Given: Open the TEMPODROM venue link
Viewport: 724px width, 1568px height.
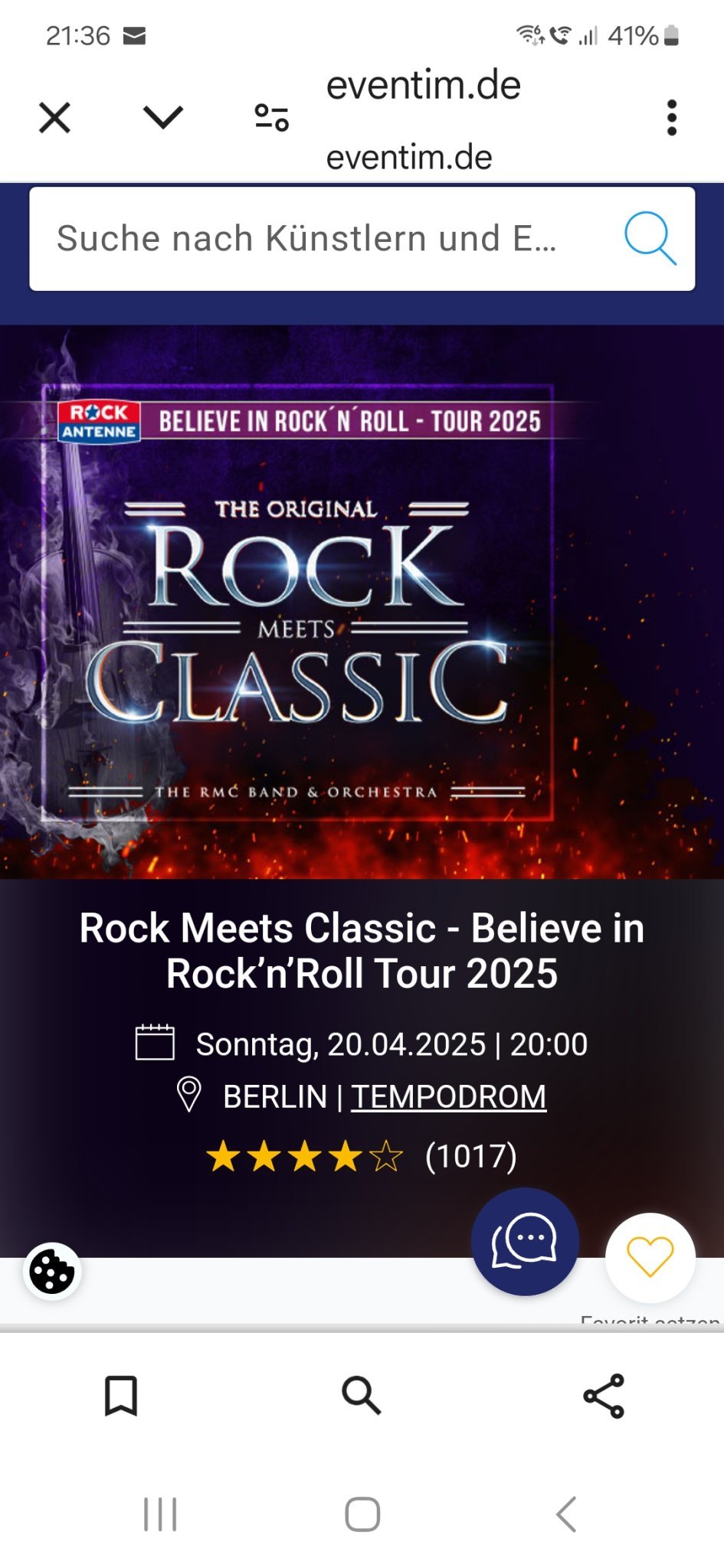Looking at the screenshot, I should pos(448,1096).
